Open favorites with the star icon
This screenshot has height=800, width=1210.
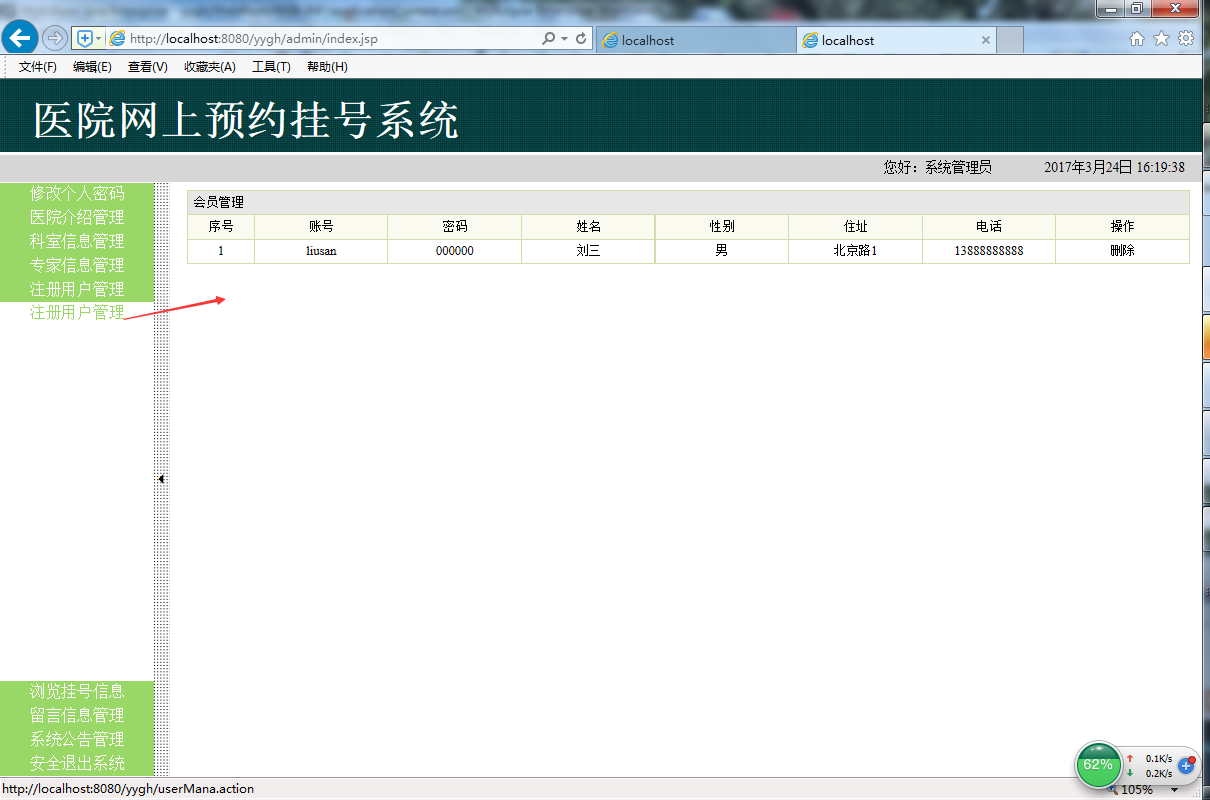[1161, 39]
